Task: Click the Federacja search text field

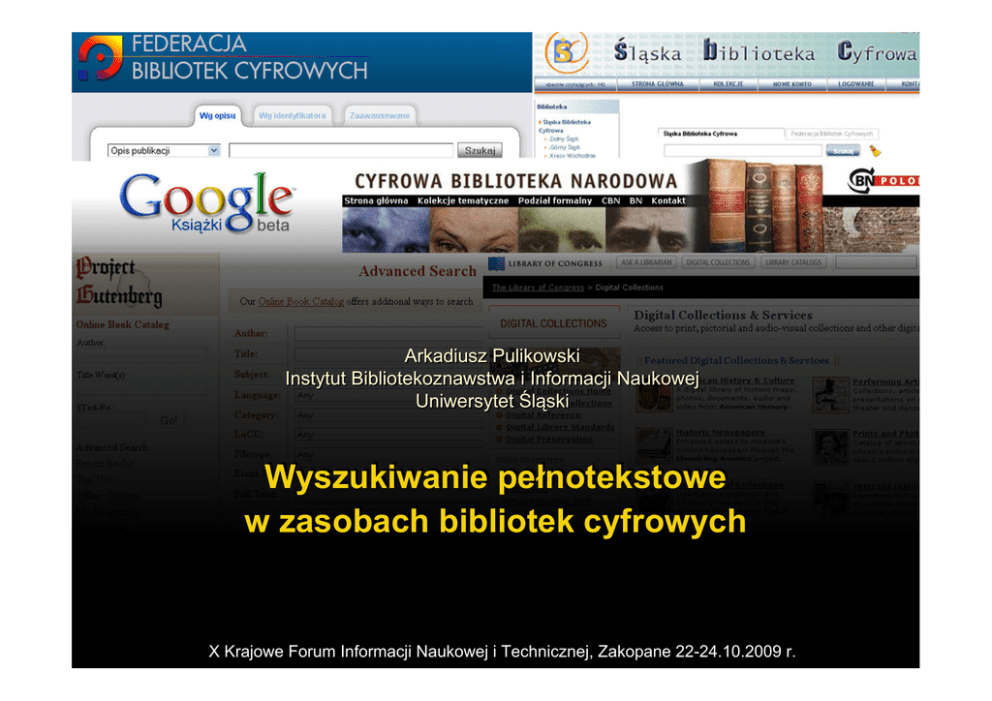Action: point(340,151)
